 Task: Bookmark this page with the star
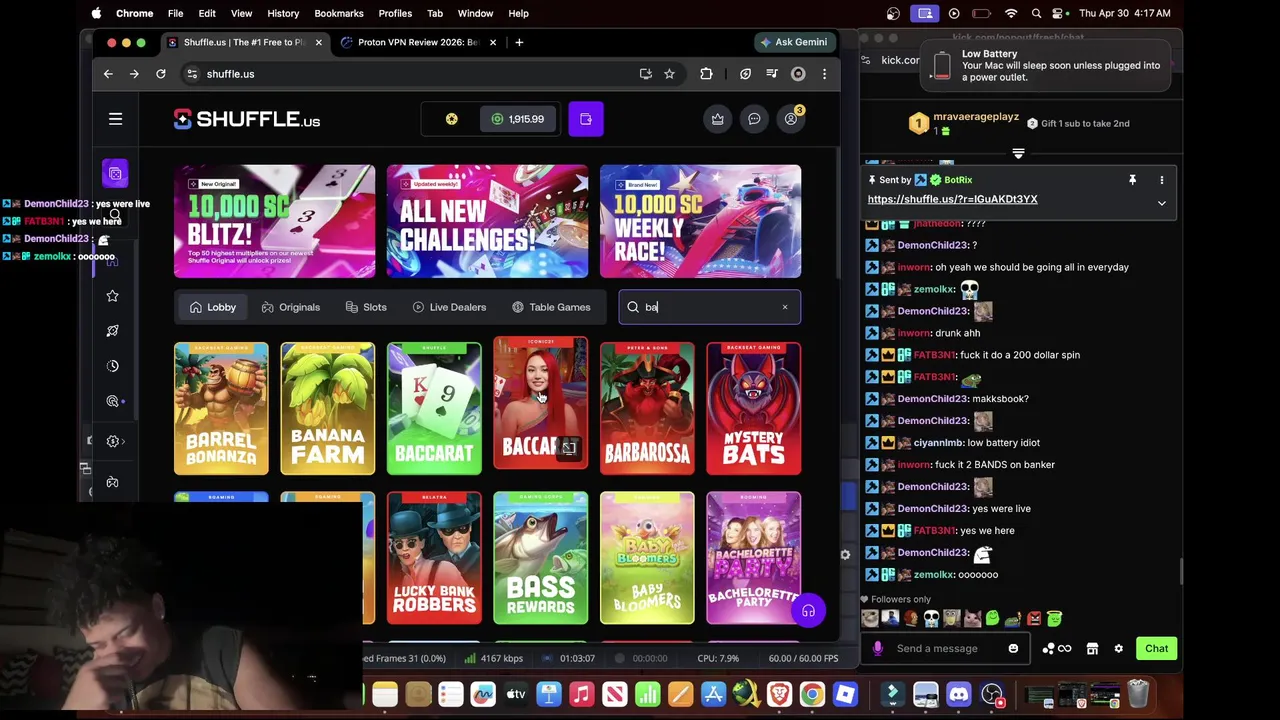(669, 74)
